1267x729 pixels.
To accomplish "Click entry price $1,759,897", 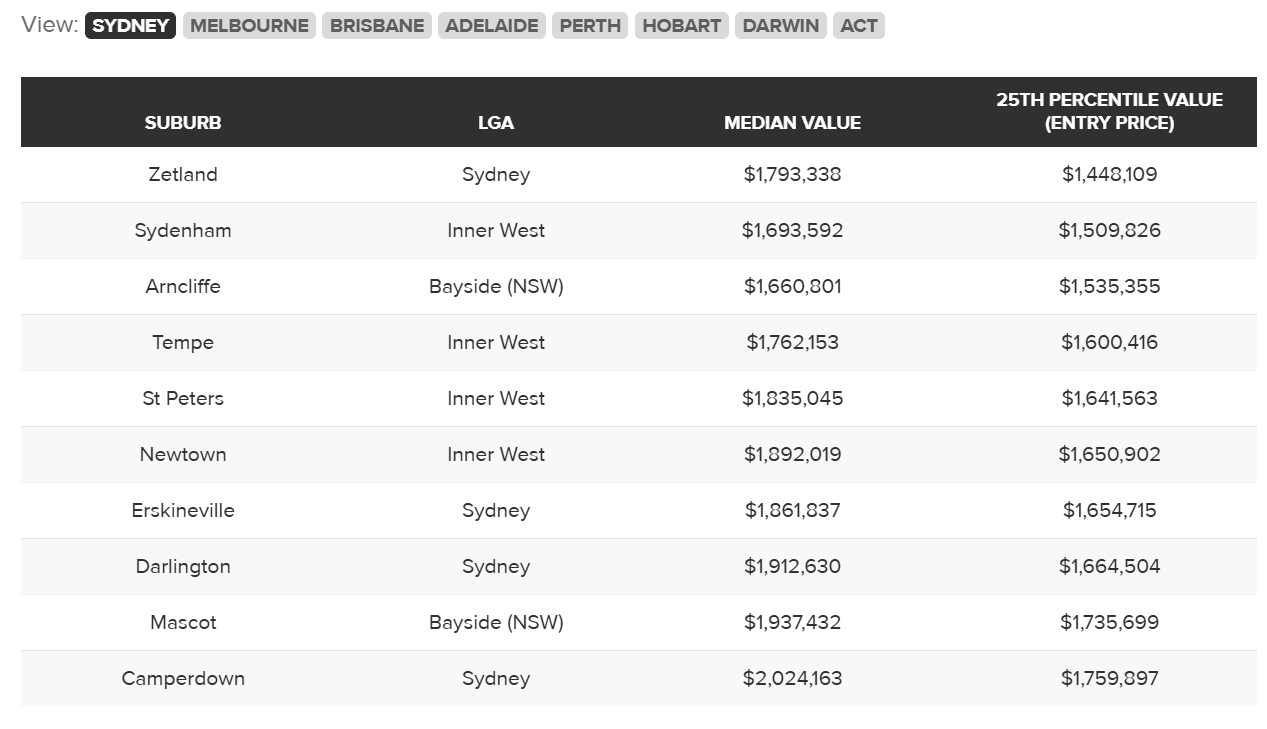I will coord(1110,678).
